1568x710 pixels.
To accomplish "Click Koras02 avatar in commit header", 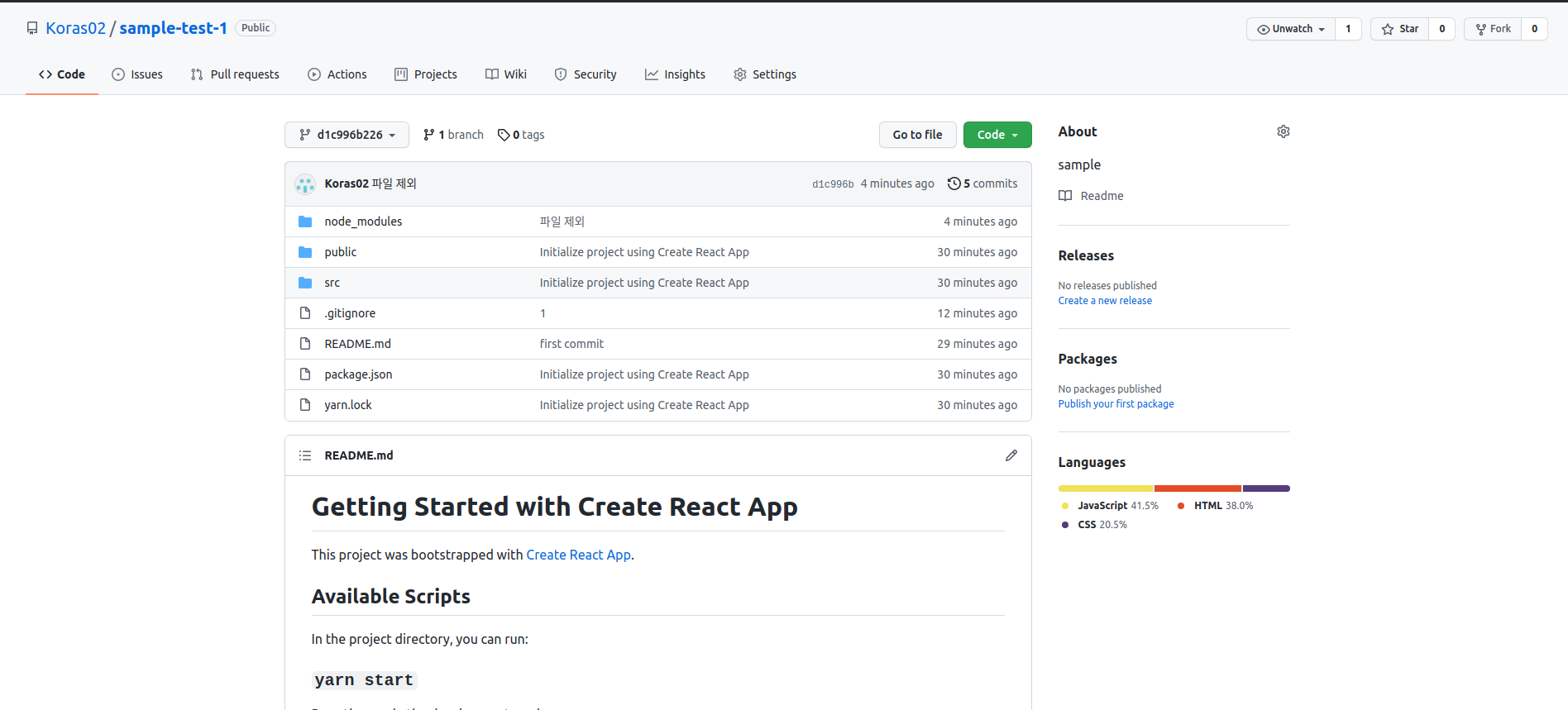I will click(305, 184).
